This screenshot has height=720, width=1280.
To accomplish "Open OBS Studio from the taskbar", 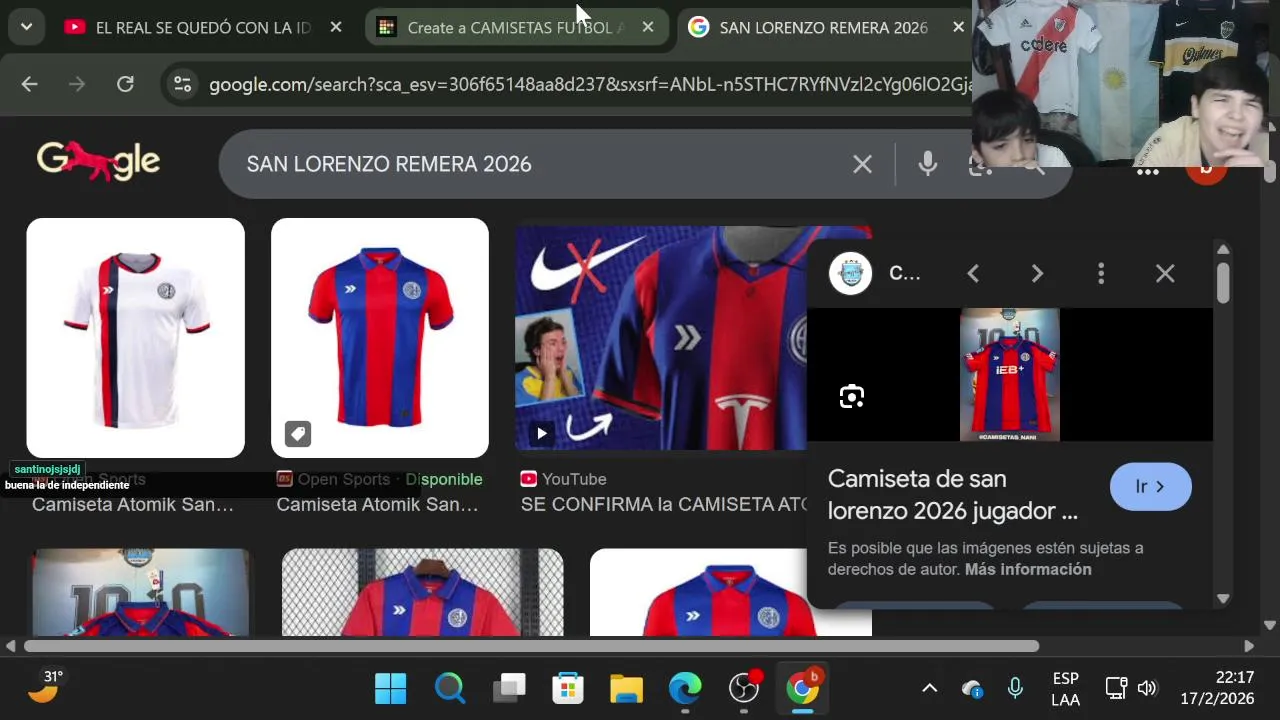I will click(744, 688).
